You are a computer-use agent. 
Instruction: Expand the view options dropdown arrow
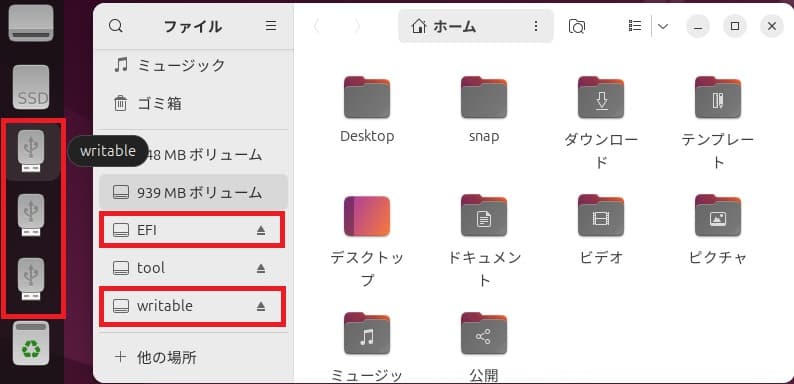[663, 26]
